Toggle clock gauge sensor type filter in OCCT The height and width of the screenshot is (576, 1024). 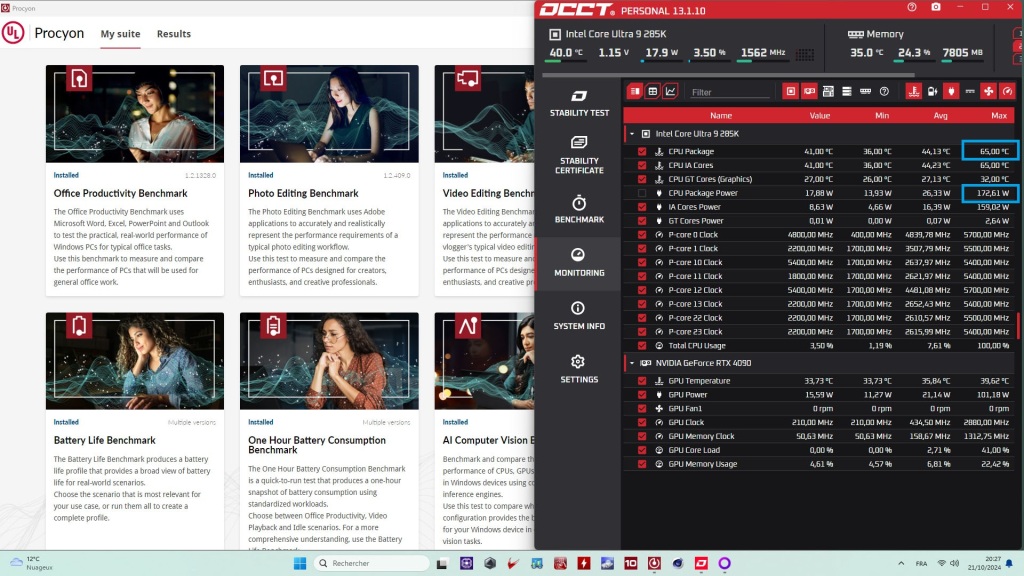click(1008, 91)
